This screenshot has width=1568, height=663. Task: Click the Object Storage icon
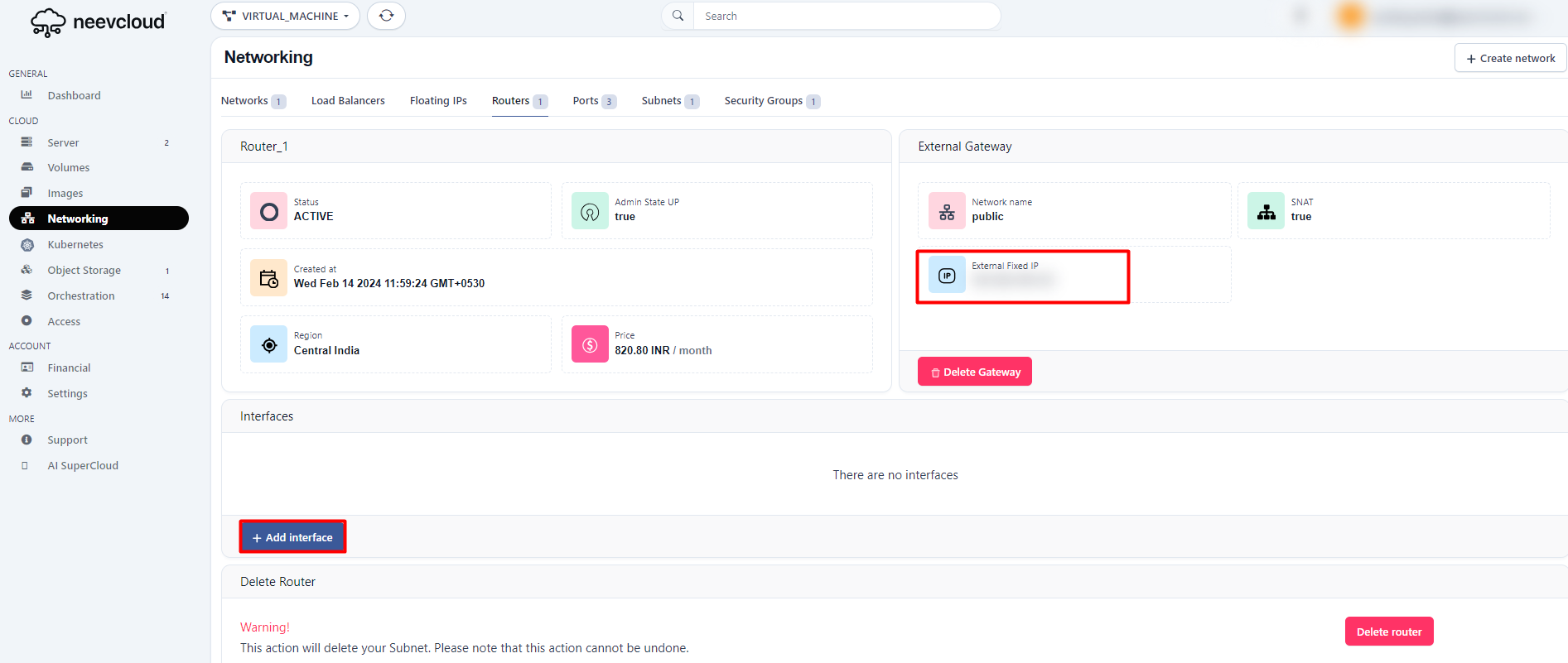point(27,270)
